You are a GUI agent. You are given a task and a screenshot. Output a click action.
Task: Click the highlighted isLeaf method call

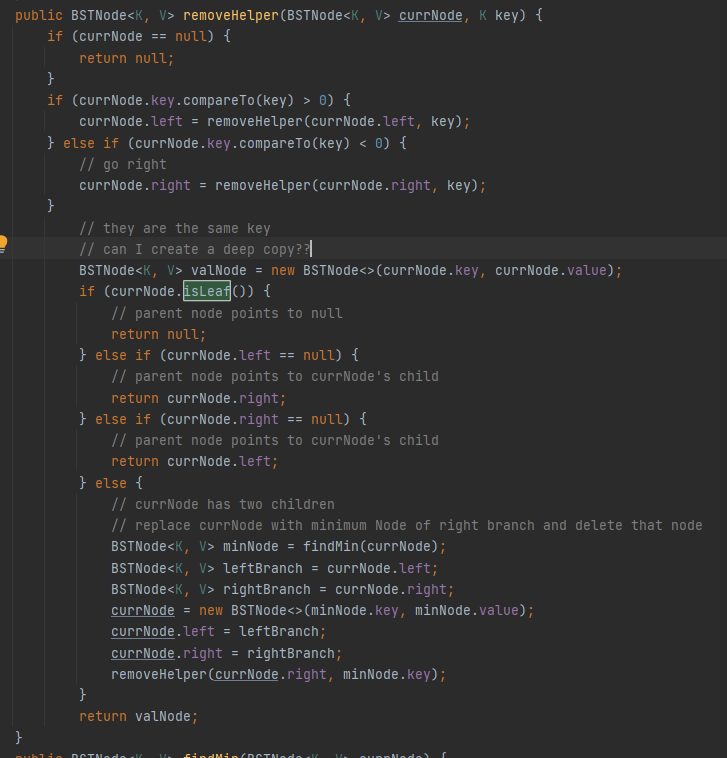[207, 291]
